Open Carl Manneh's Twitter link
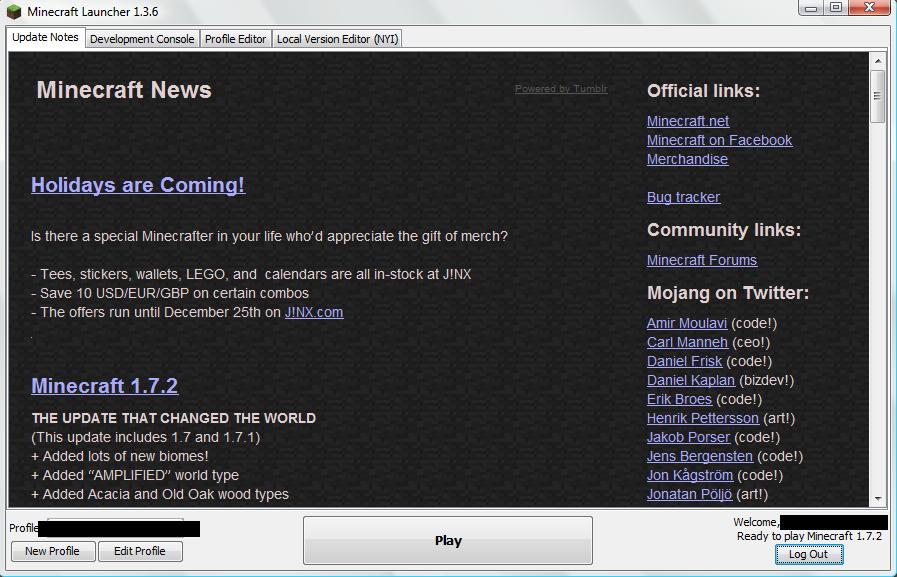The height and width of the screenshot is (577, 897). click(687, 342)
